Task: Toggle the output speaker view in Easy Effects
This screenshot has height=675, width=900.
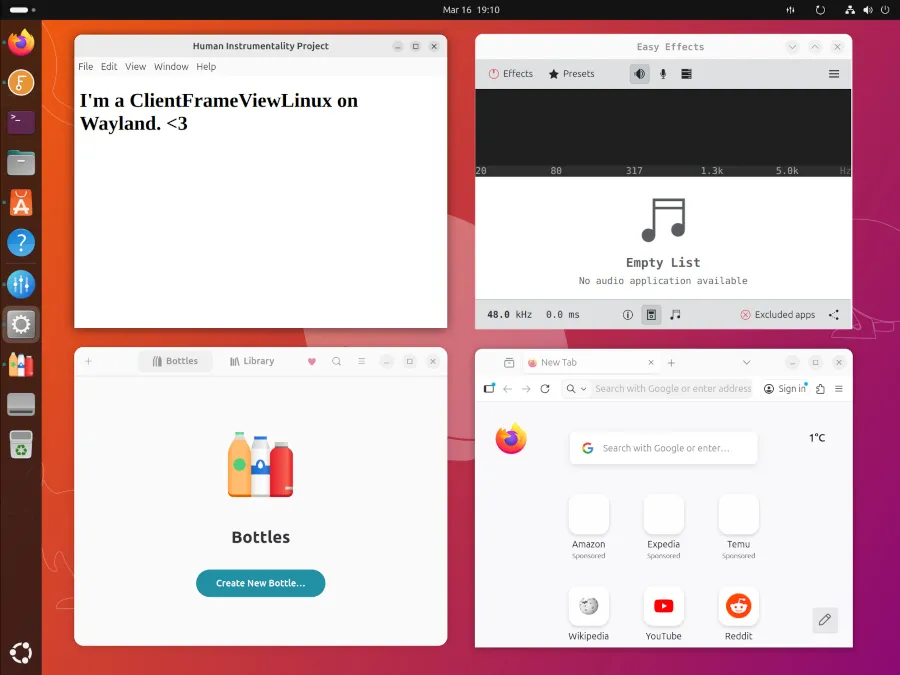Action: pyautogui.click(x=639, y=74)
